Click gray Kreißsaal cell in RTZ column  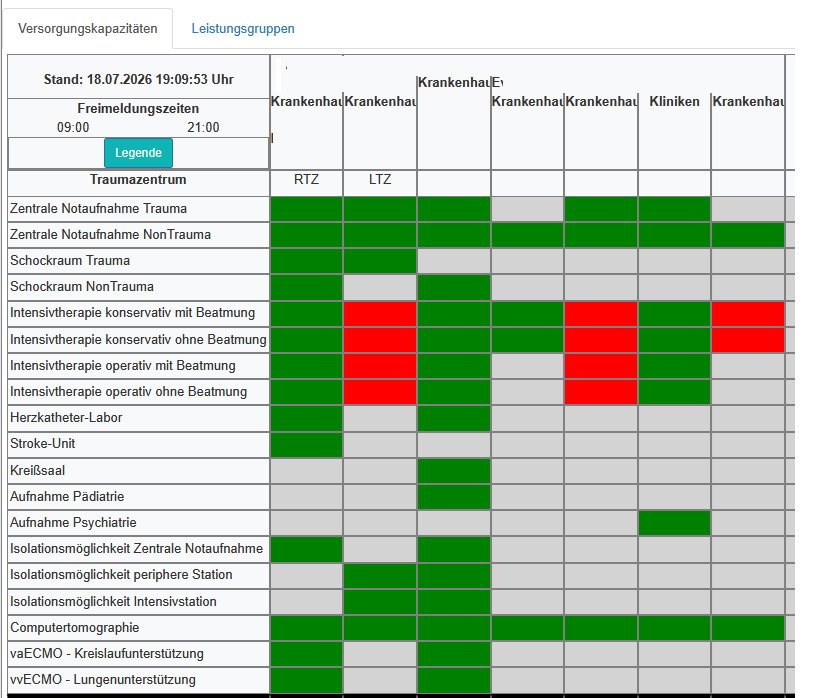tap(306, 470)
